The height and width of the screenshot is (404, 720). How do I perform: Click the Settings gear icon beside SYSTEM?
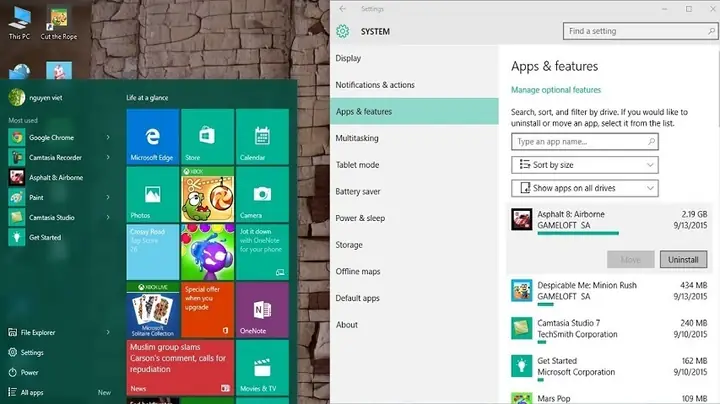(x=343, y=31)
